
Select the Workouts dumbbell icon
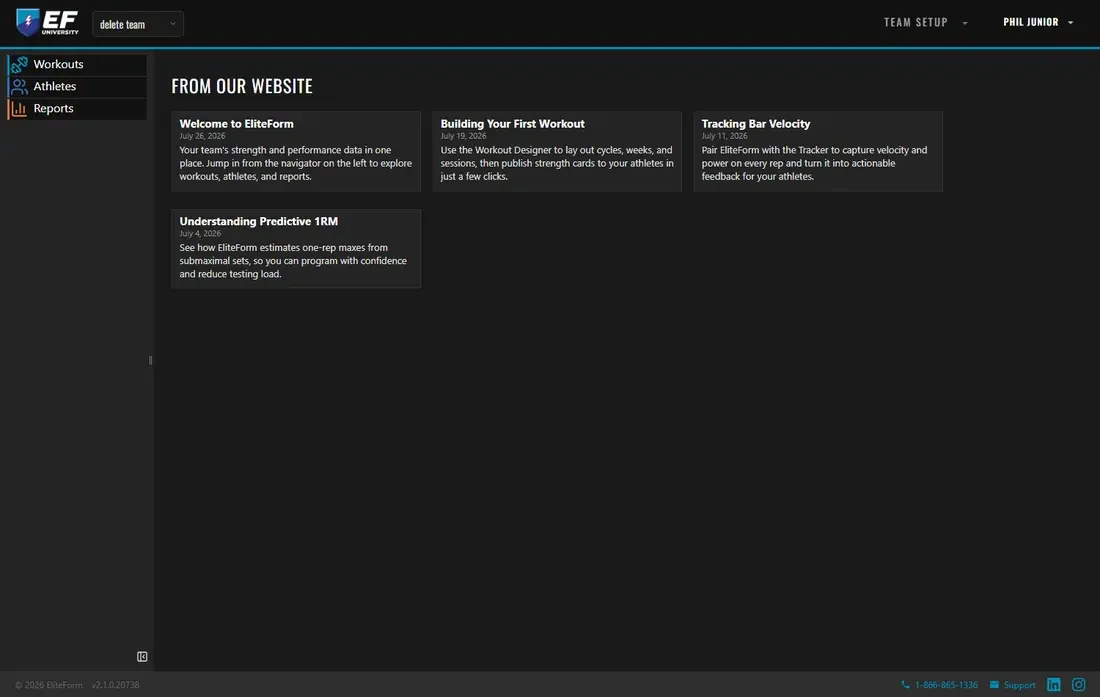[19, 65]
